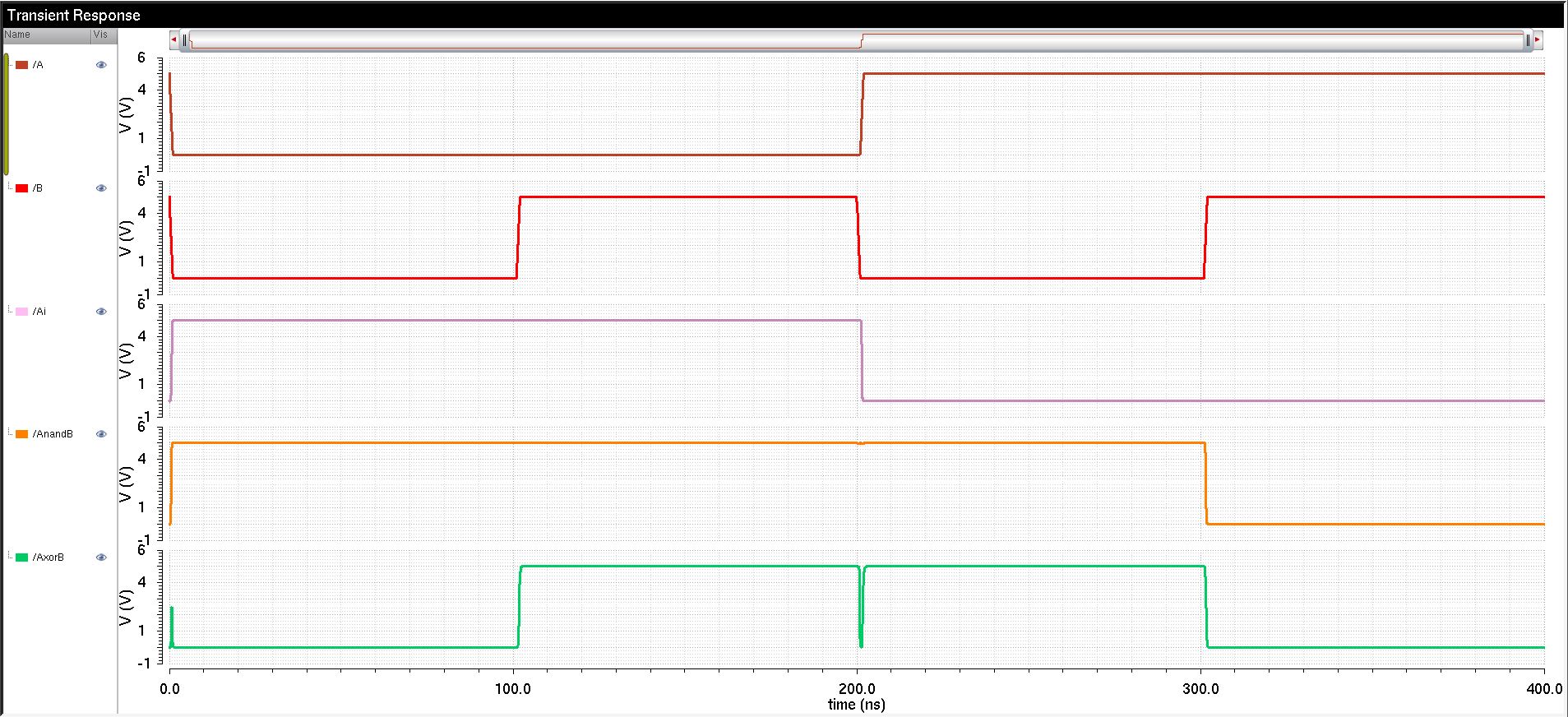The width and height of the screenshot is (1568, 717).
Task: Select the /AxorB signal name
Action: point(49,557)
